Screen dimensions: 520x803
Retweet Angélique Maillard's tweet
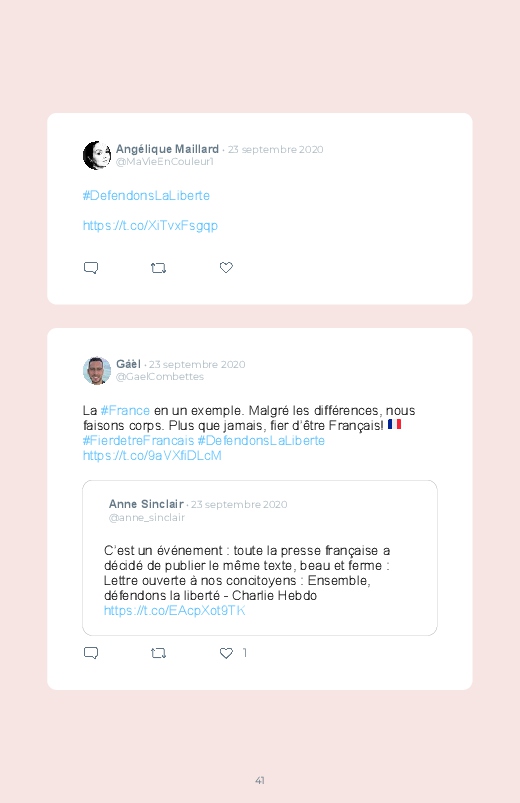coord(158,268)
